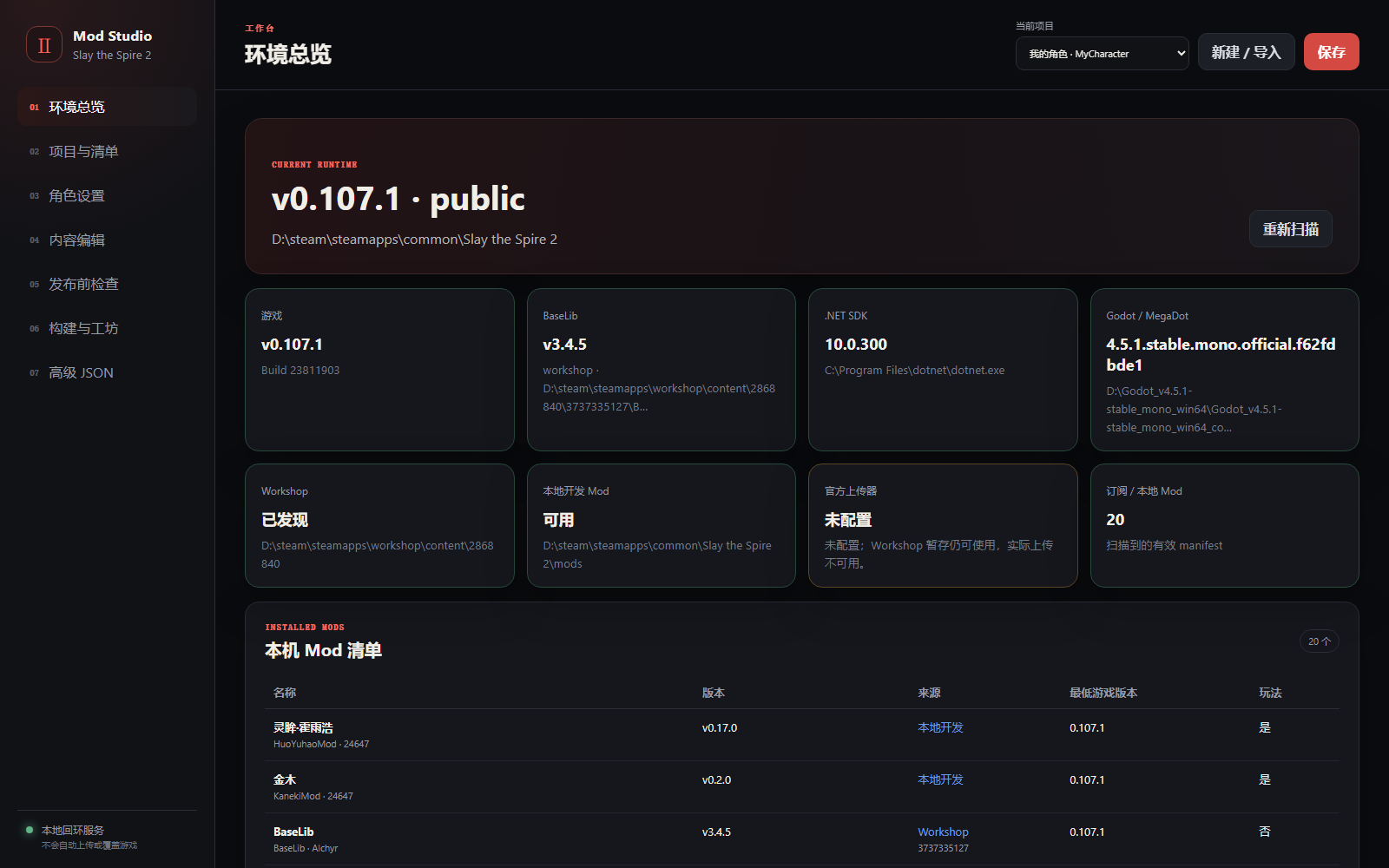Click the Mod Studio logo icon

tap(44, 44)
